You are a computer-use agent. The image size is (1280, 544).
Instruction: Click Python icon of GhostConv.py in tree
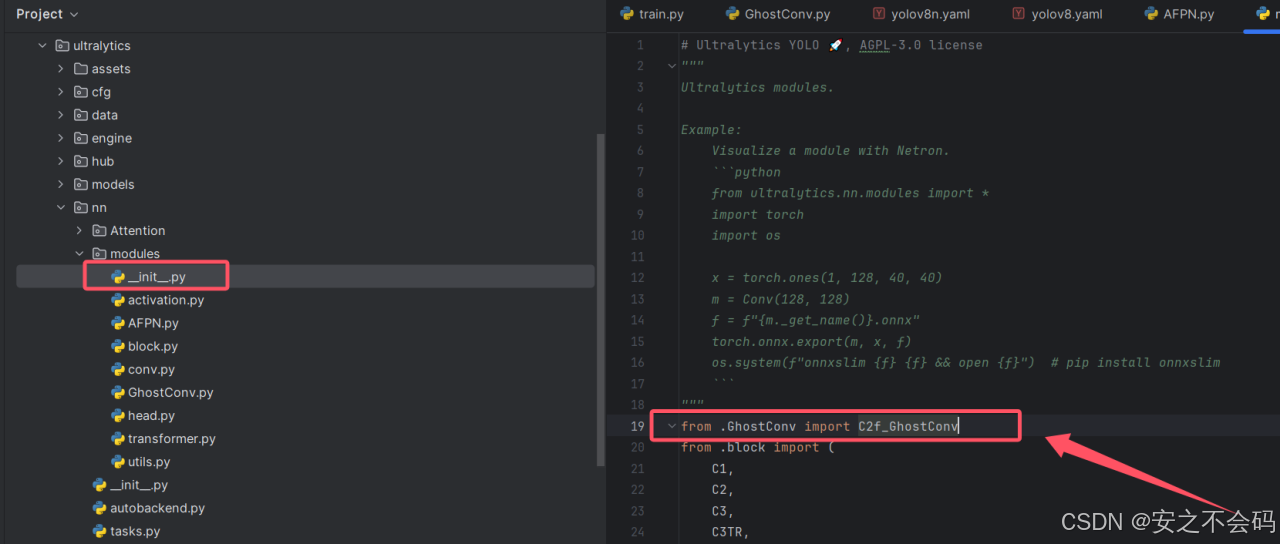pyautogui.click(x=118, y=392)
